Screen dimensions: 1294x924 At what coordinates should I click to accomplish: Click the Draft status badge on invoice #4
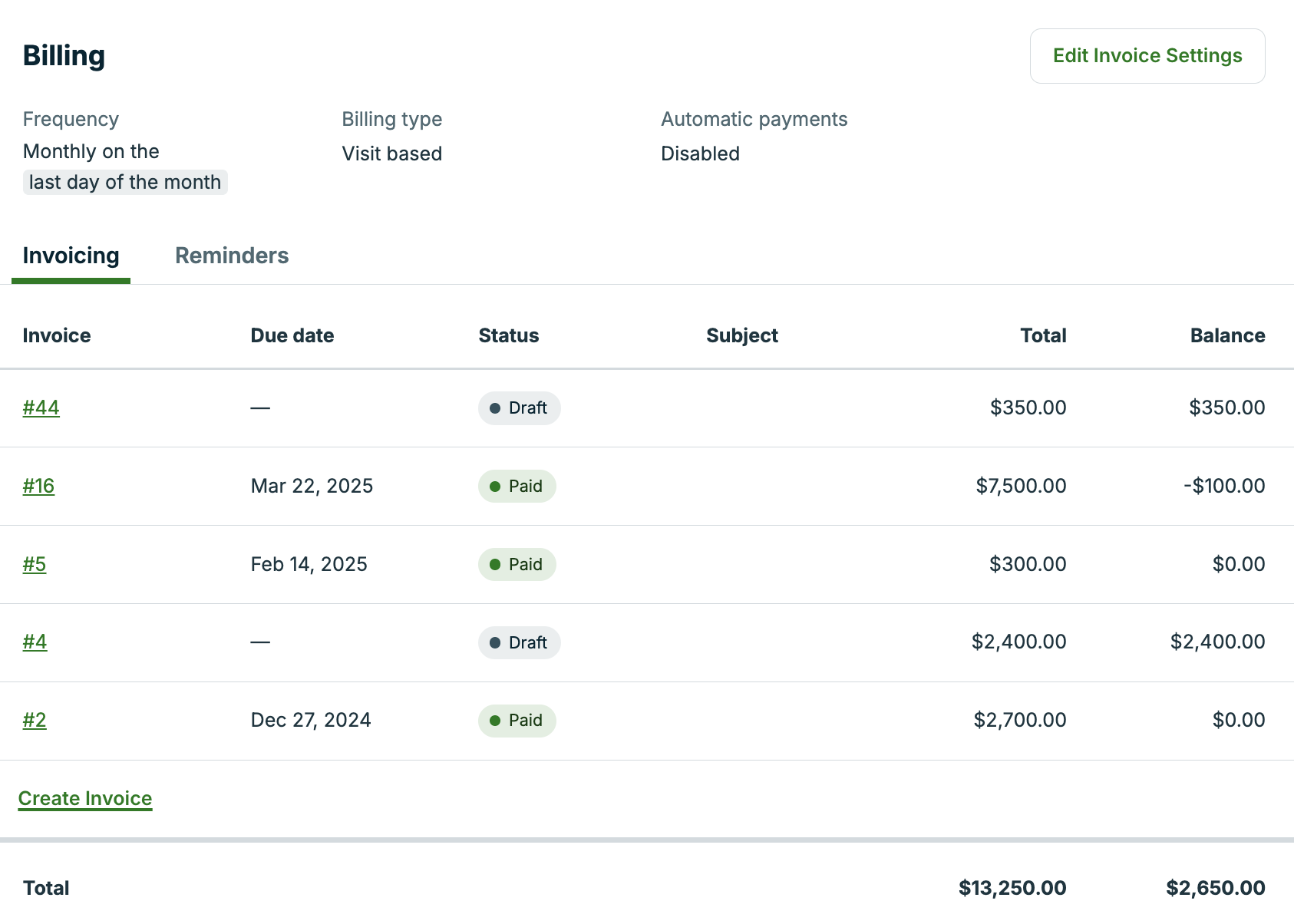[x=519, y=642]
